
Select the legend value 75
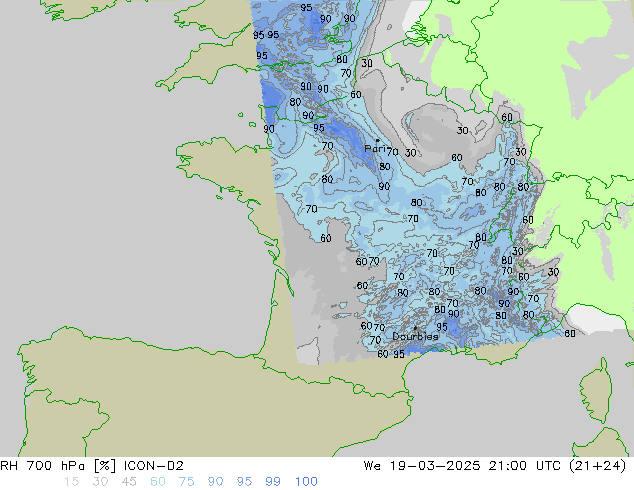[186, 482]
